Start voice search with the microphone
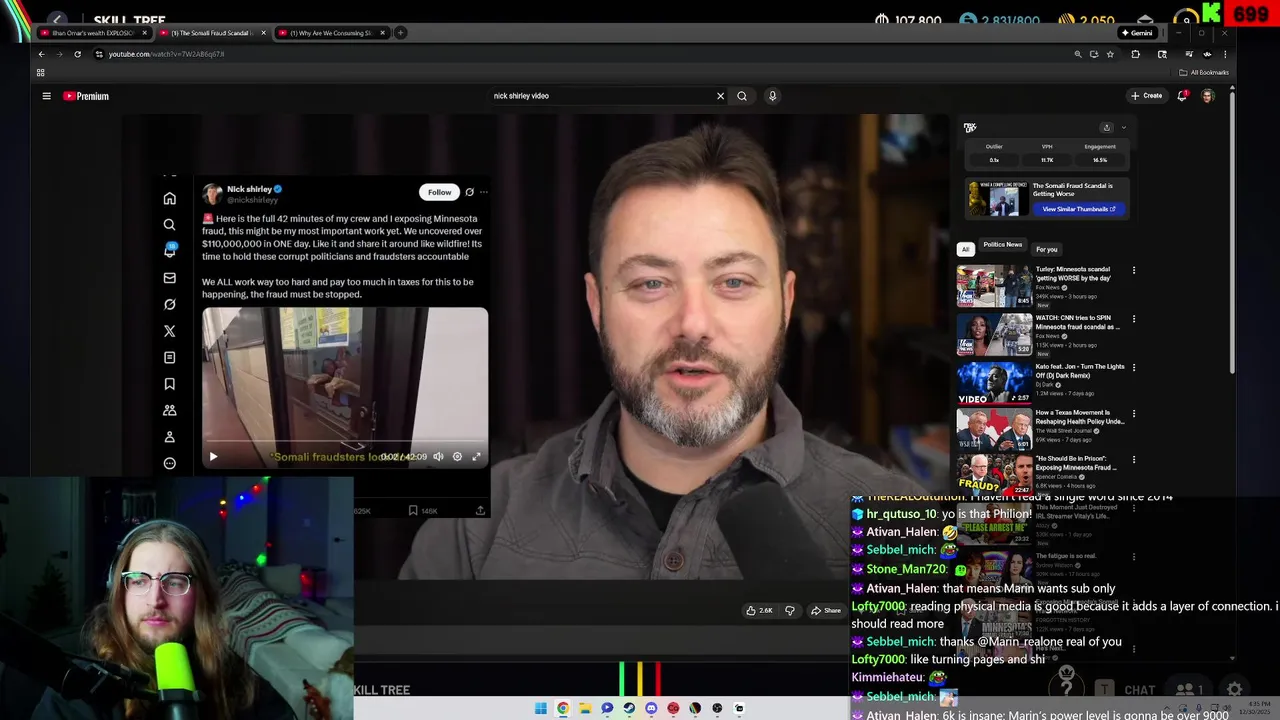 pyautogui.click(x=772, y=96)
